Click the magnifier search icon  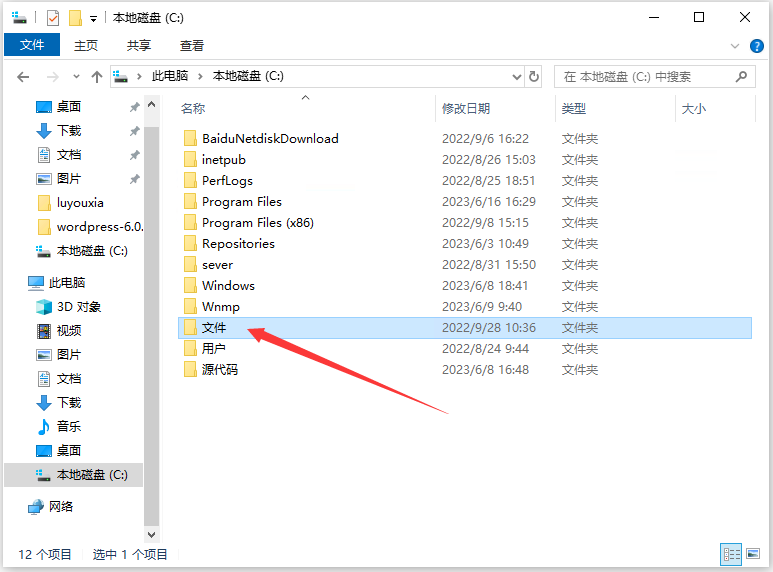click(741, 76)
